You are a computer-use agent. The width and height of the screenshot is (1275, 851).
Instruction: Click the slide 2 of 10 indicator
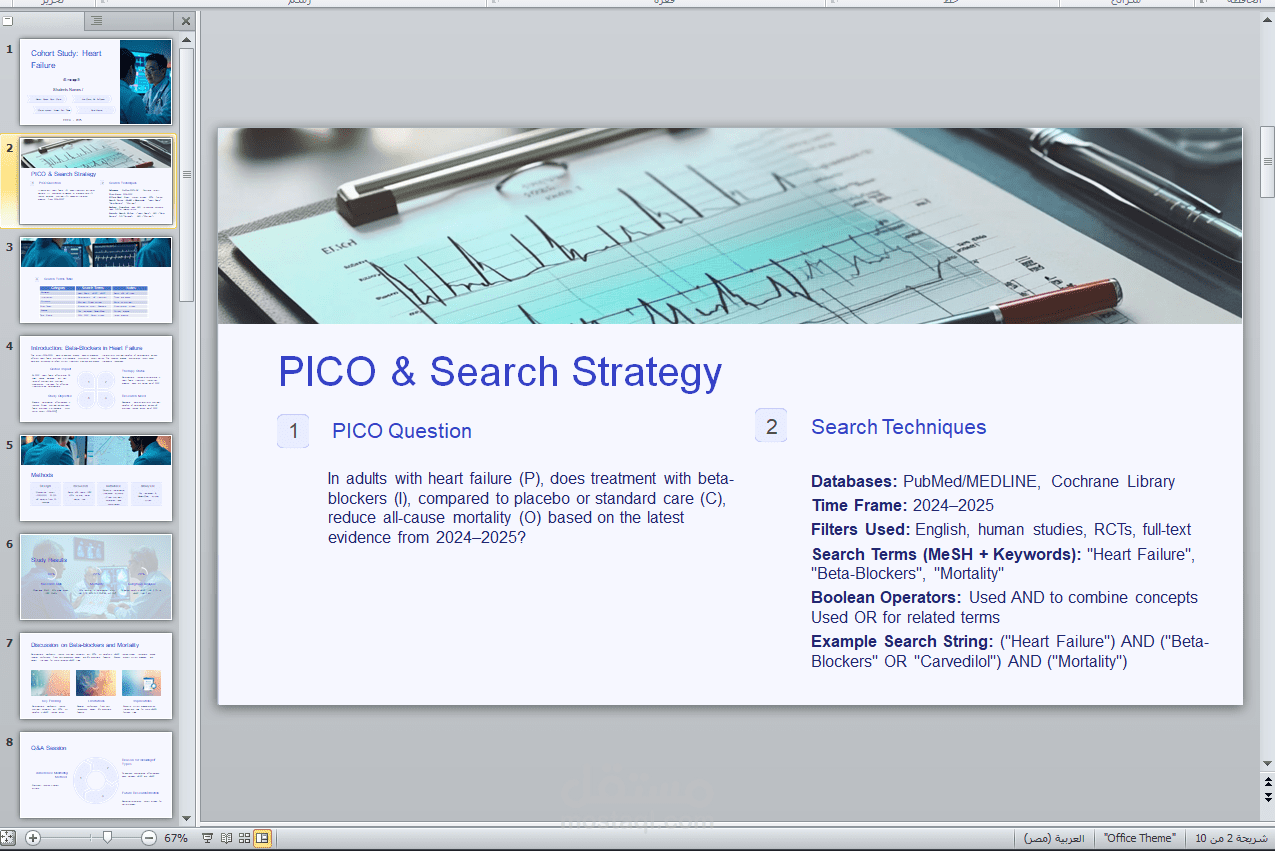pos(1232,838)
